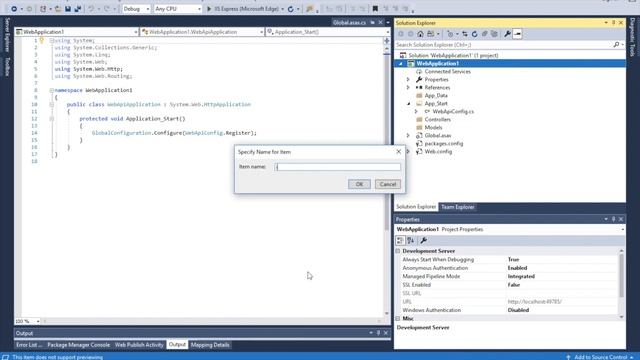The image size is (640, 360).
Task: Click the Open File toolbar icon
Action: [58, 9]
